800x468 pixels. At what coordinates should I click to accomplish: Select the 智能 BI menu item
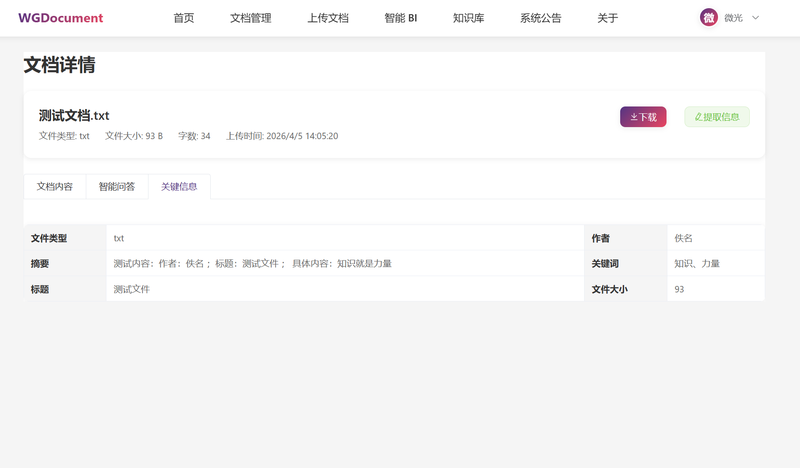click(x=401, y=18)
